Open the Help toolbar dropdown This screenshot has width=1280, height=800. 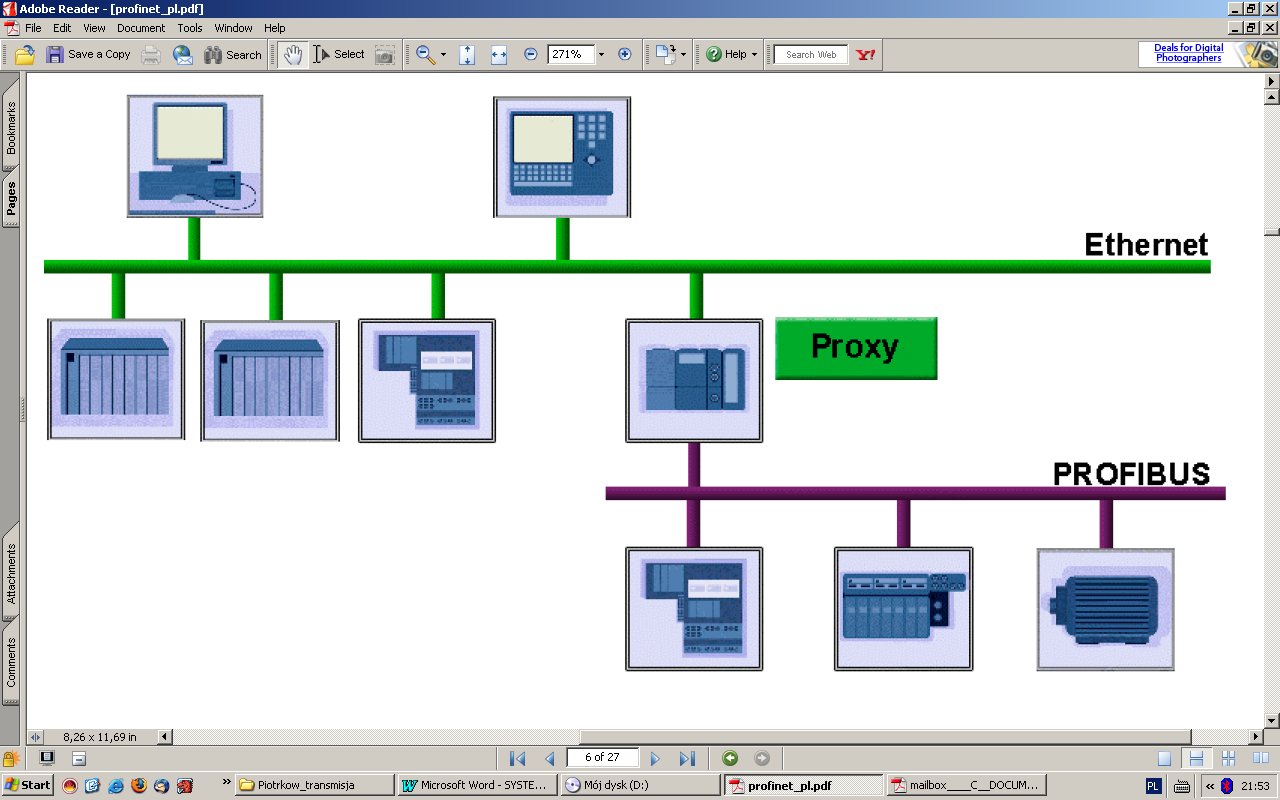click(x=731, y=55)
